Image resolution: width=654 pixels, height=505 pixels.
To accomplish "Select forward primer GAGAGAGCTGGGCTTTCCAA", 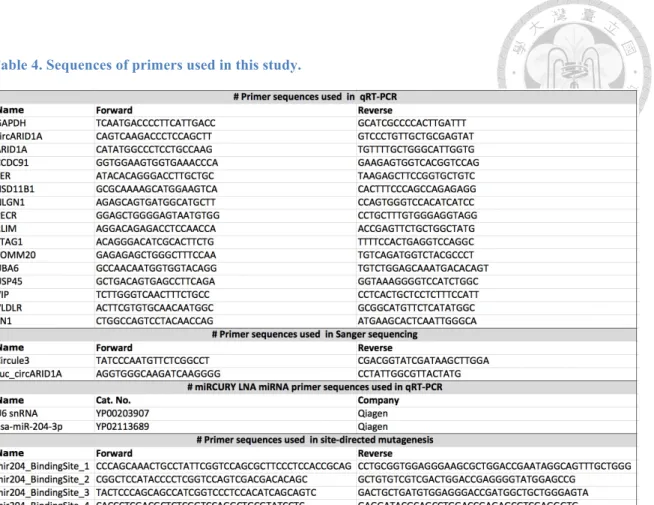I will (156, 255).
